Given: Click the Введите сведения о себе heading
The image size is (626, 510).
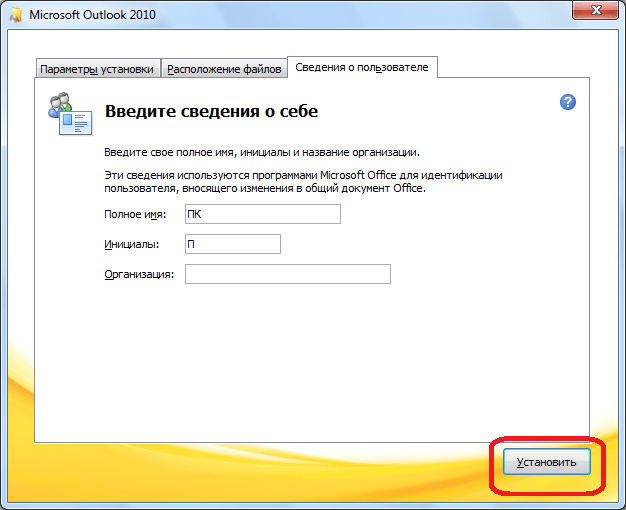Looking at the screenshot, I should 211,111.
